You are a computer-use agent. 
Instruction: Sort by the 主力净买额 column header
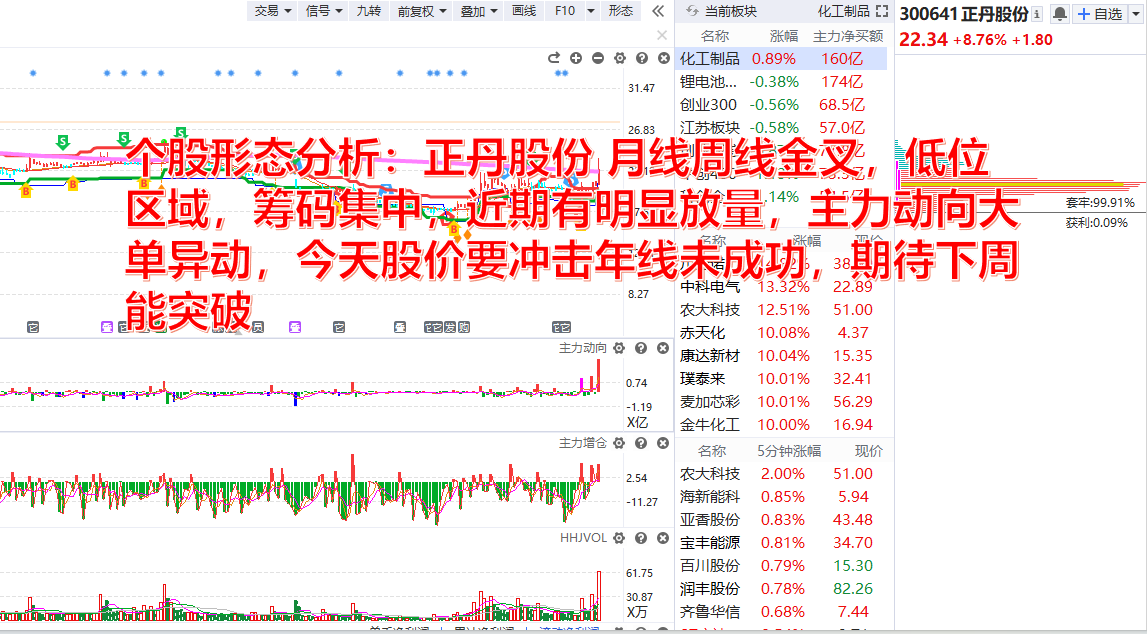[848, 36]
